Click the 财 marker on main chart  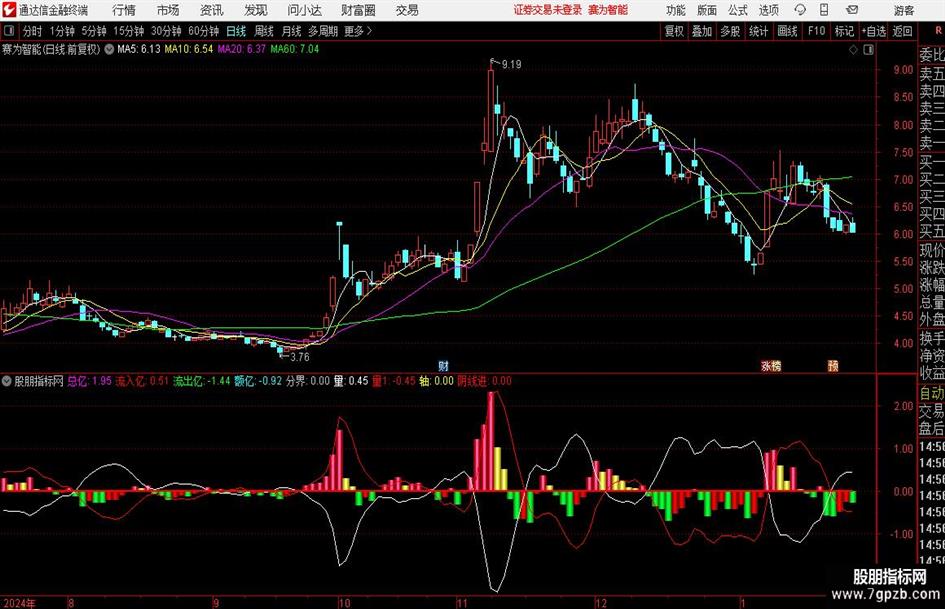tap(443, 365)
